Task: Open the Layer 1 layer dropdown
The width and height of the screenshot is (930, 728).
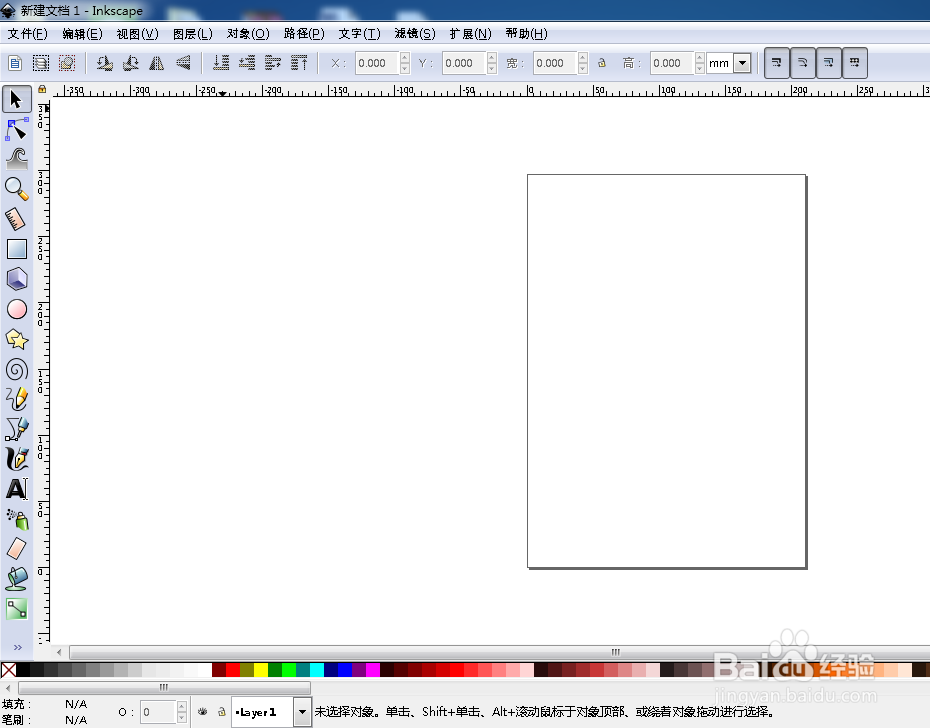Action: pos(302,712)
